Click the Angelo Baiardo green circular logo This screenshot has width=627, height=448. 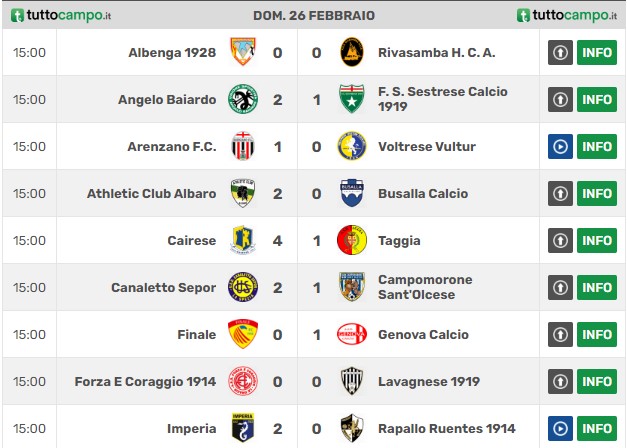tap(243, 99)
